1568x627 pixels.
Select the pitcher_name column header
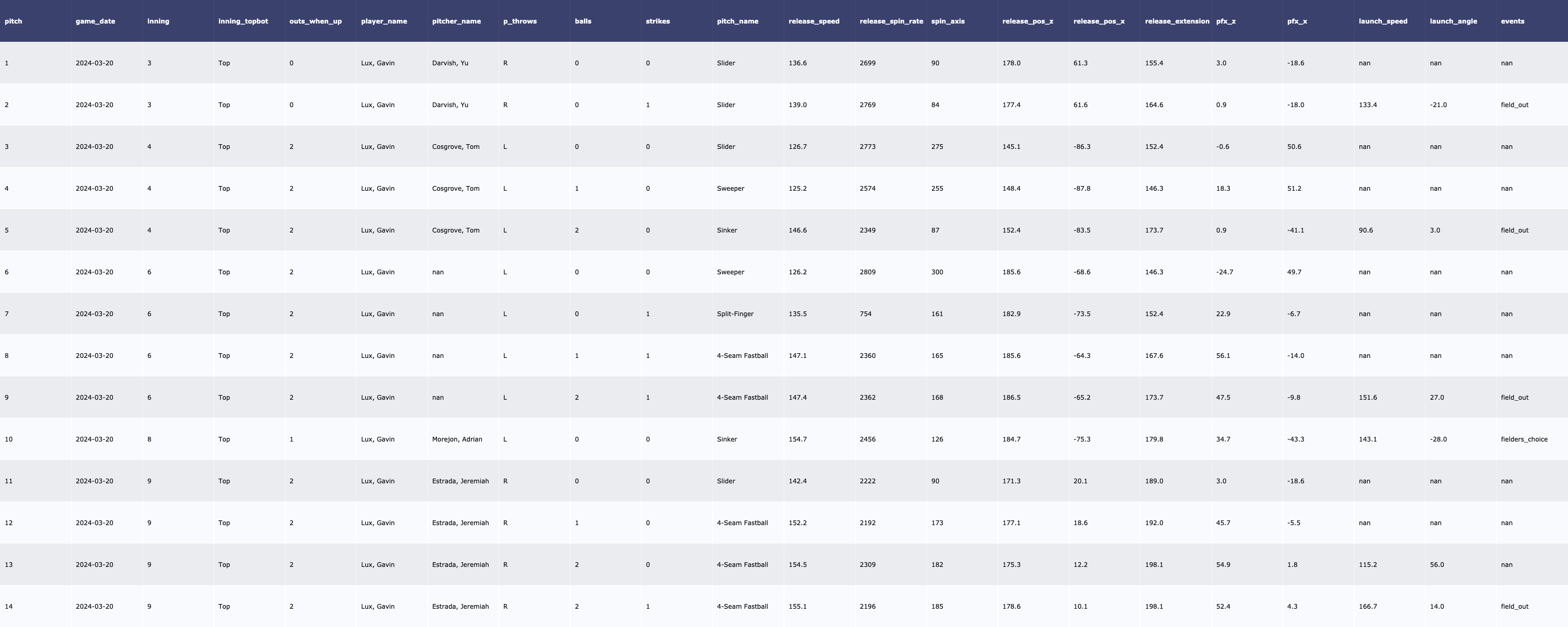point(456,21)
